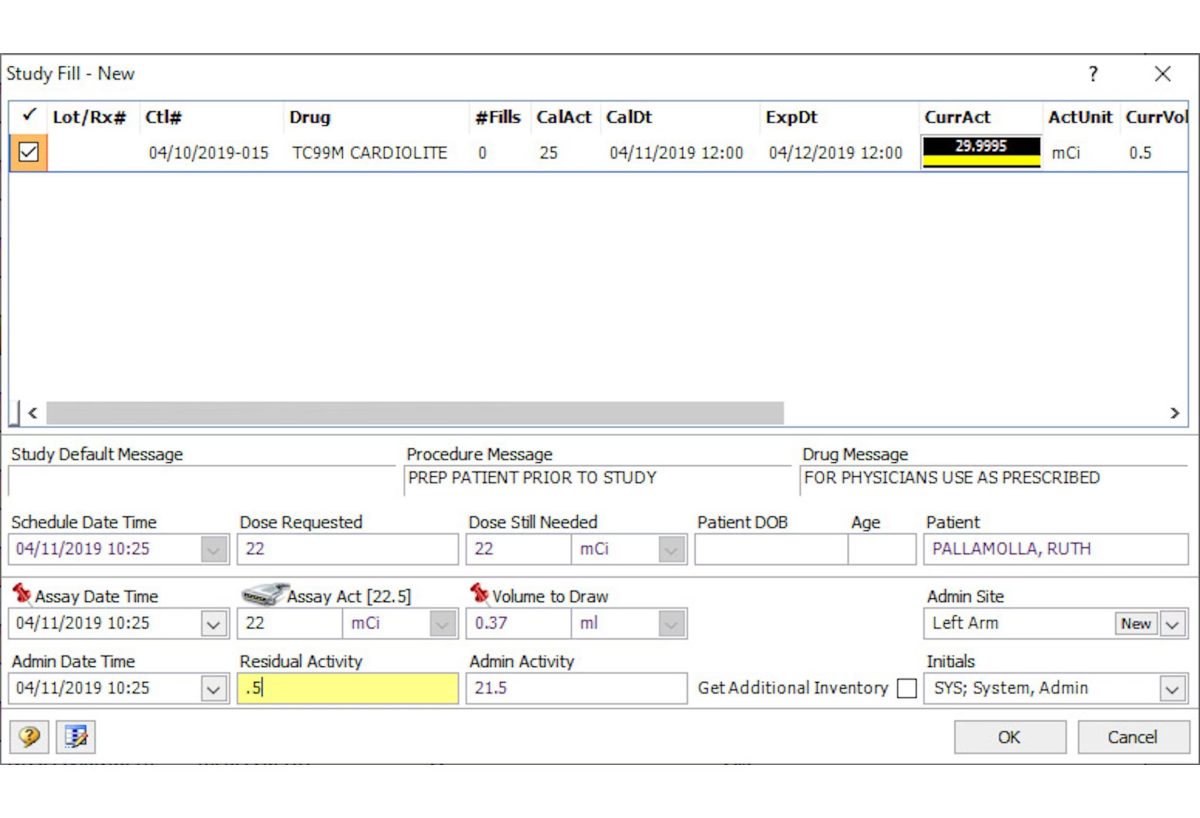Image resolution: width=1200 pixels, height=818 pixels.
Task: Click the title bar question mark help
Action: pos(1092,74)
